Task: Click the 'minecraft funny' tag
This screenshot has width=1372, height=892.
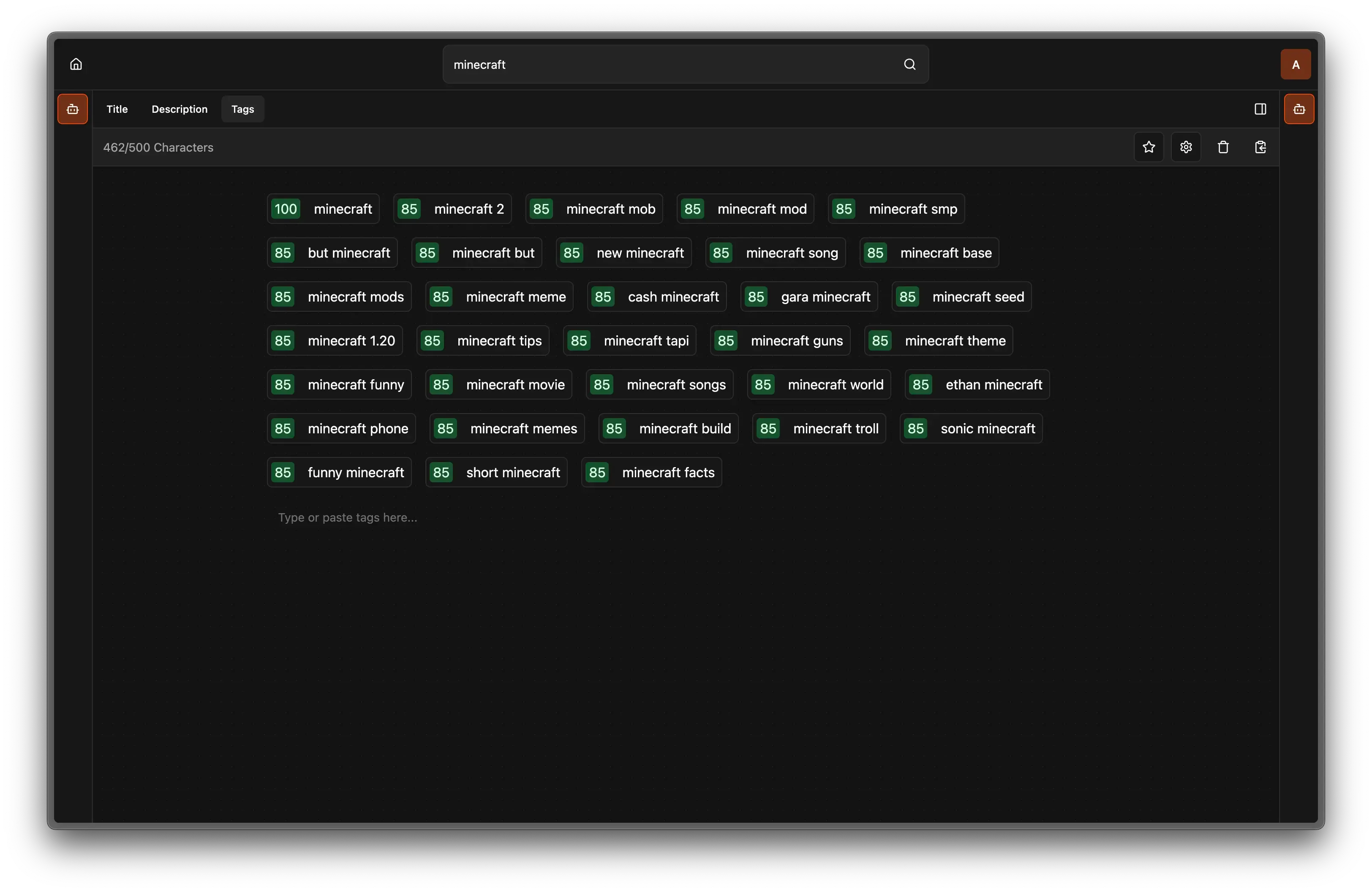Action: [x=339, y=384]
